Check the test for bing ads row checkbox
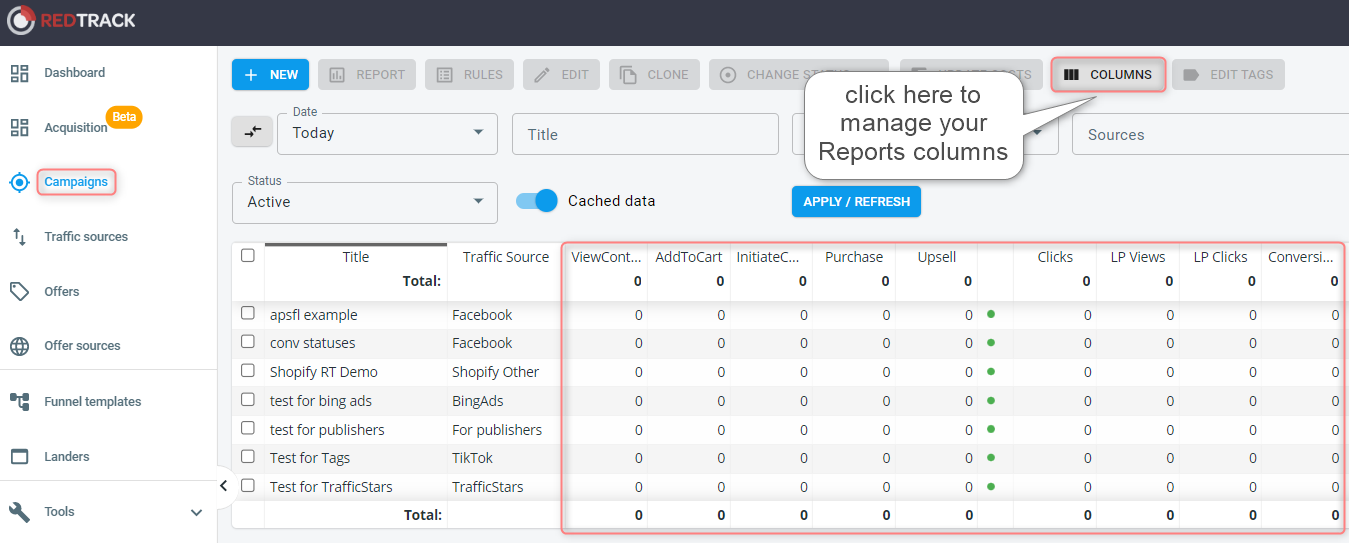The image size is (1349, 543). click(x=248, y=400)
